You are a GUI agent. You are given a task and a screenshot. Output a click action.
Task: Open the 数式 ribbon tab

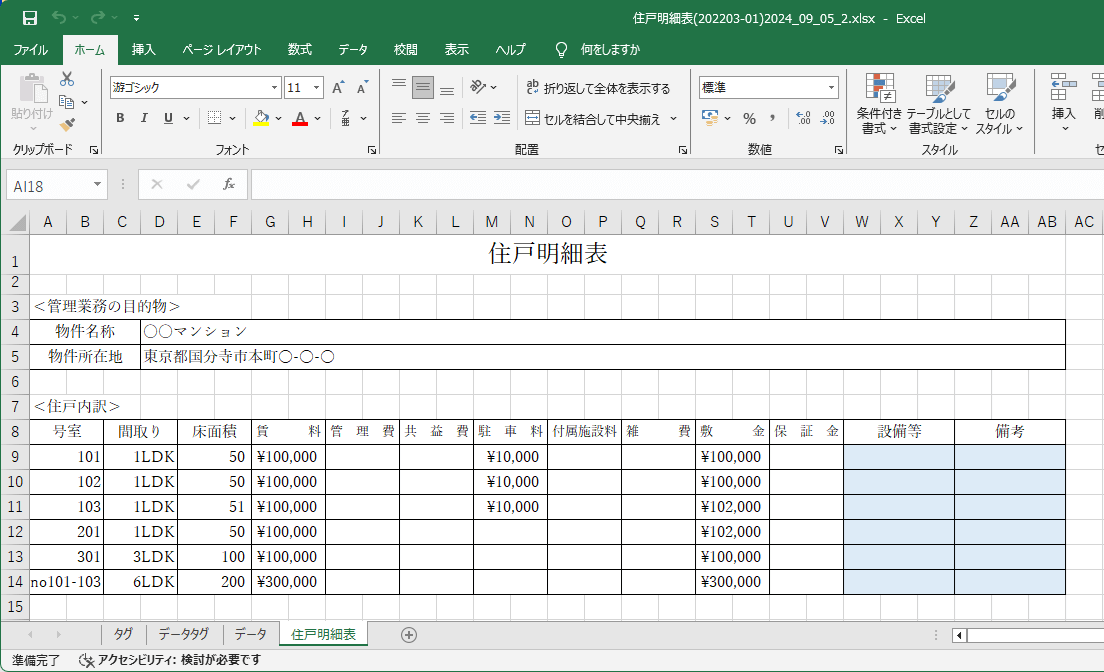299,49
